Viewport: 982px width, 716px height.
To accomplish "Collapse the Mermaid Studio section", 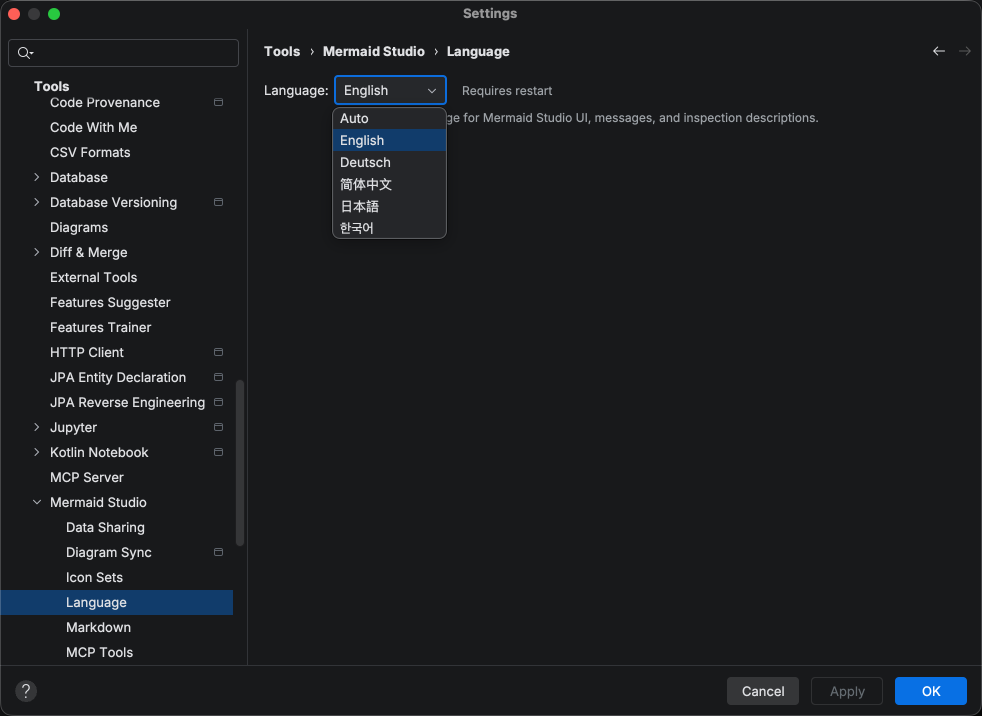I will pos(36,502).
